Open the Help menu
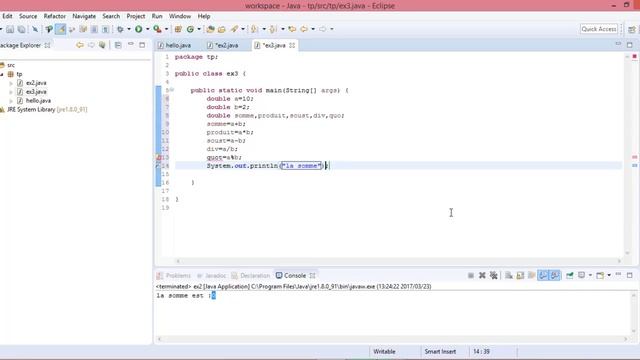 [x=204, y=16]
